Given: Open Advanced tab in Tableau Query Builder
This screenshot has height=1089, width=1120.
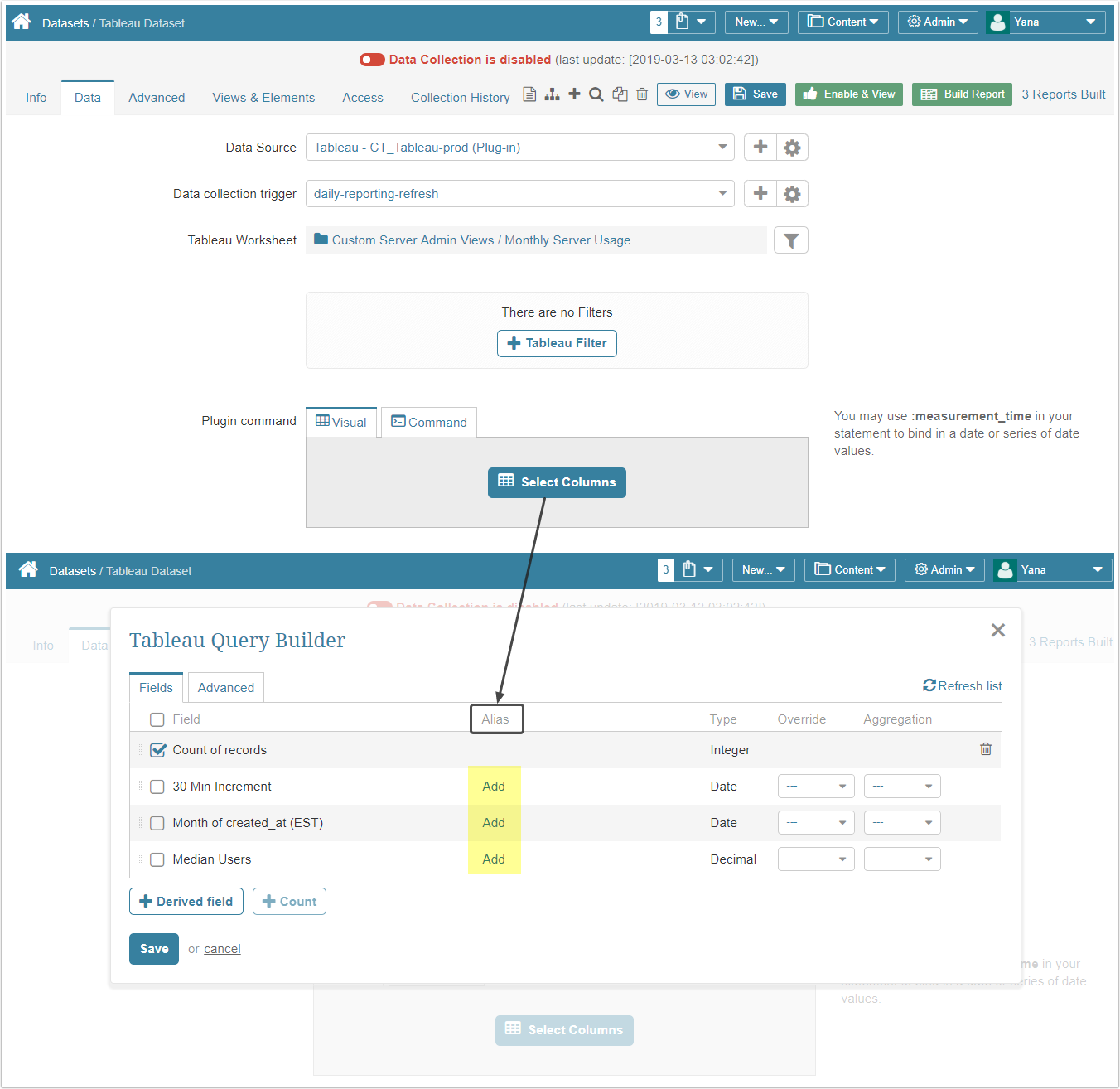Looking at the screenshot, I should [226, 688].
